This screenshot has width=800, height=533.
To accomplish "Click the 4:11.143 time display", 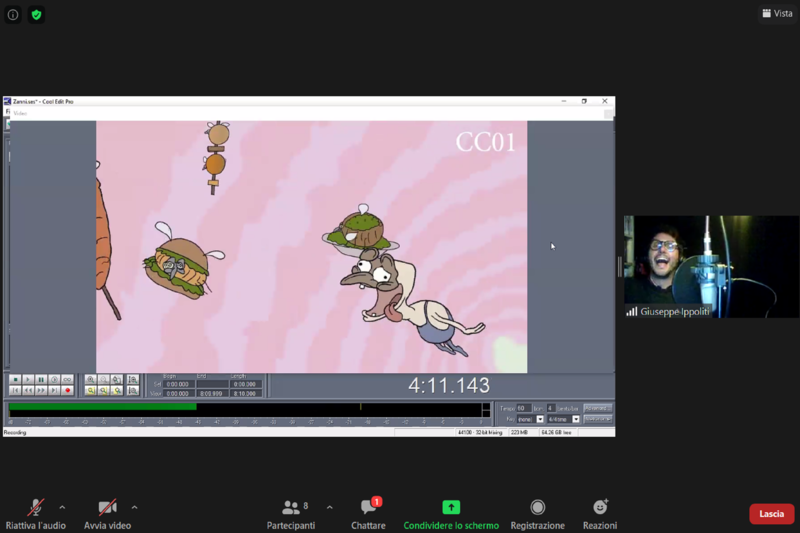I will pyautogui.click(x=449, y=385).
